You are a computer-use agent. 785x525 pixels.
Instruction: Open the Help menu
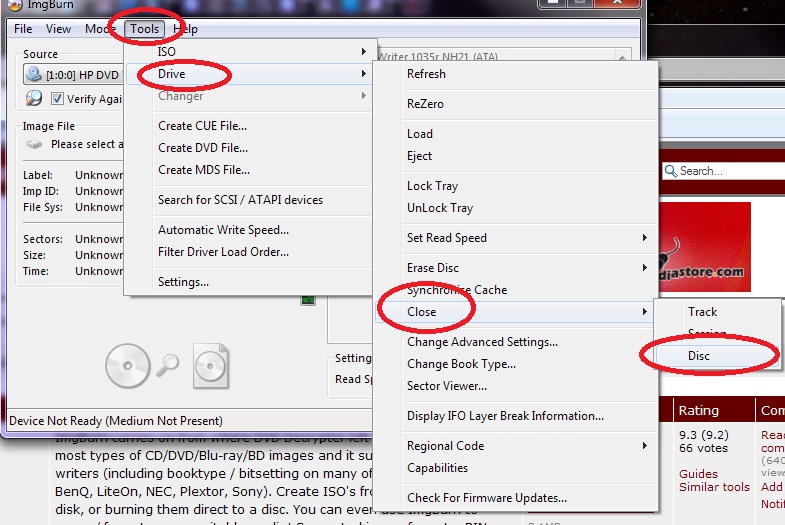[186, 29]
